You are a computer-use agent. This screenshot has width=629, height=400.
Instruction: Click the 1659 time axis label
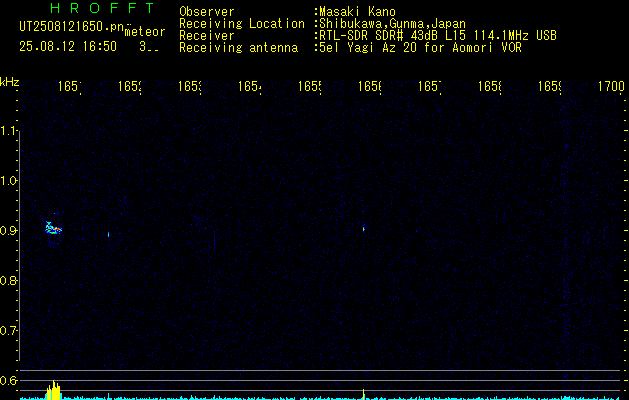[550, 86]
